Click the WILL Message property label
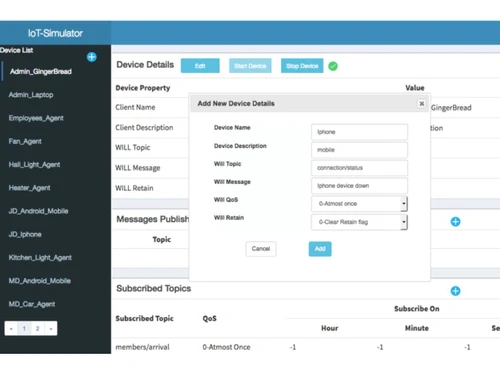Image resolution: width=500 pixels, height=375 pixels. point(138,168)
